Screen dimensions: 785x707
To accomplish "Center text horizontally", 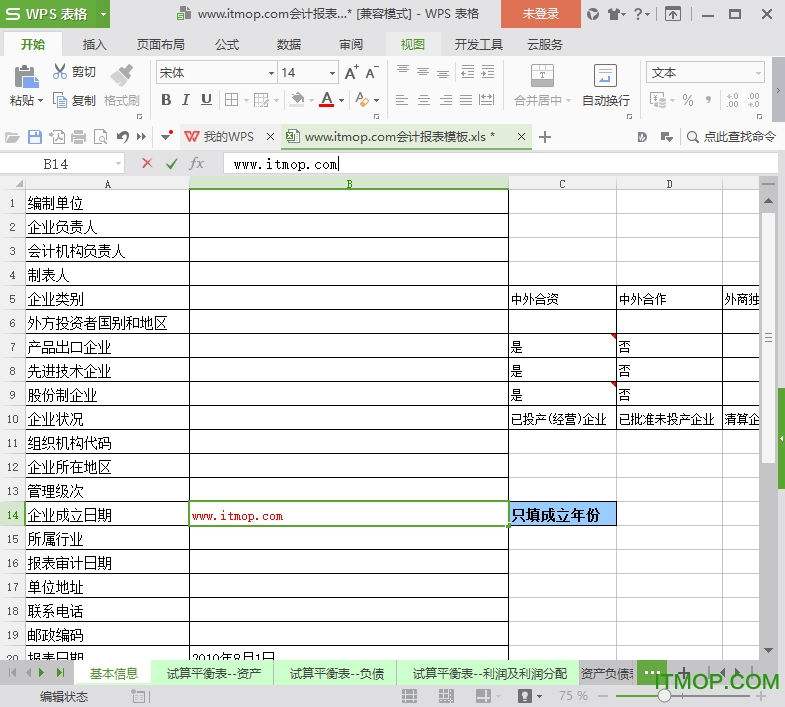I will (x=424, y=100).
